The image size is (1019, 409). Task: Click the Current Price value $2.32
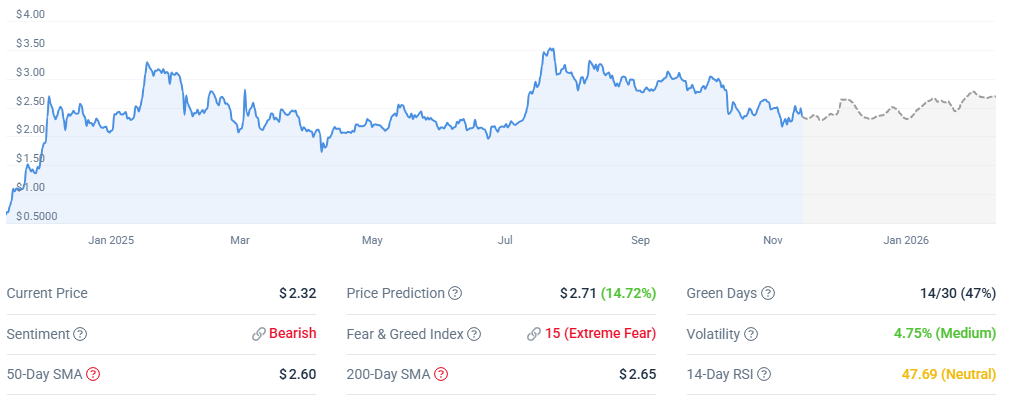(297, 294)
